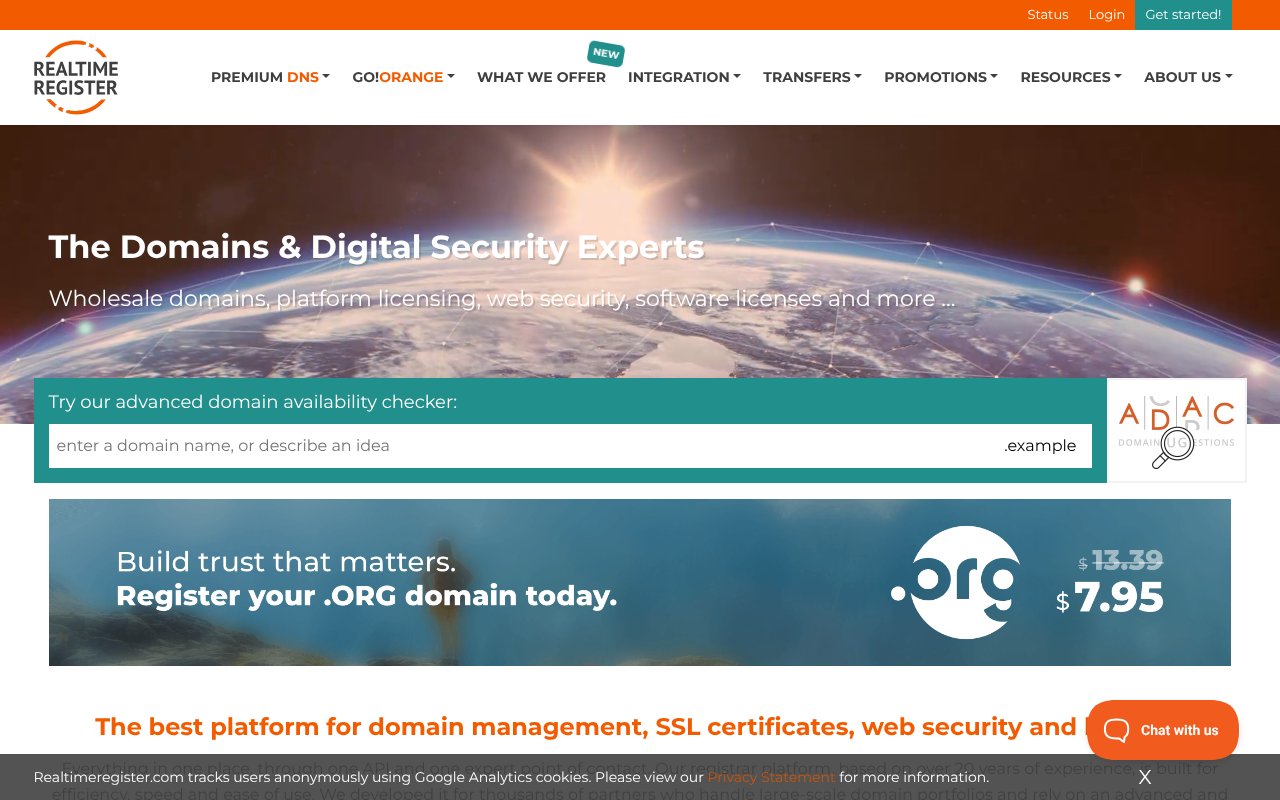1280x800 pixels.
Task: Click the NEW badge above WHAT WE OFFER
Action: point(605,54)
